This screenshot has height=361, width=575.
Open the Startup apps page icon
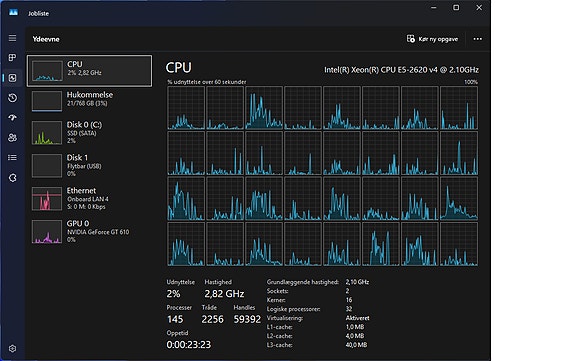tap(12, 117)
